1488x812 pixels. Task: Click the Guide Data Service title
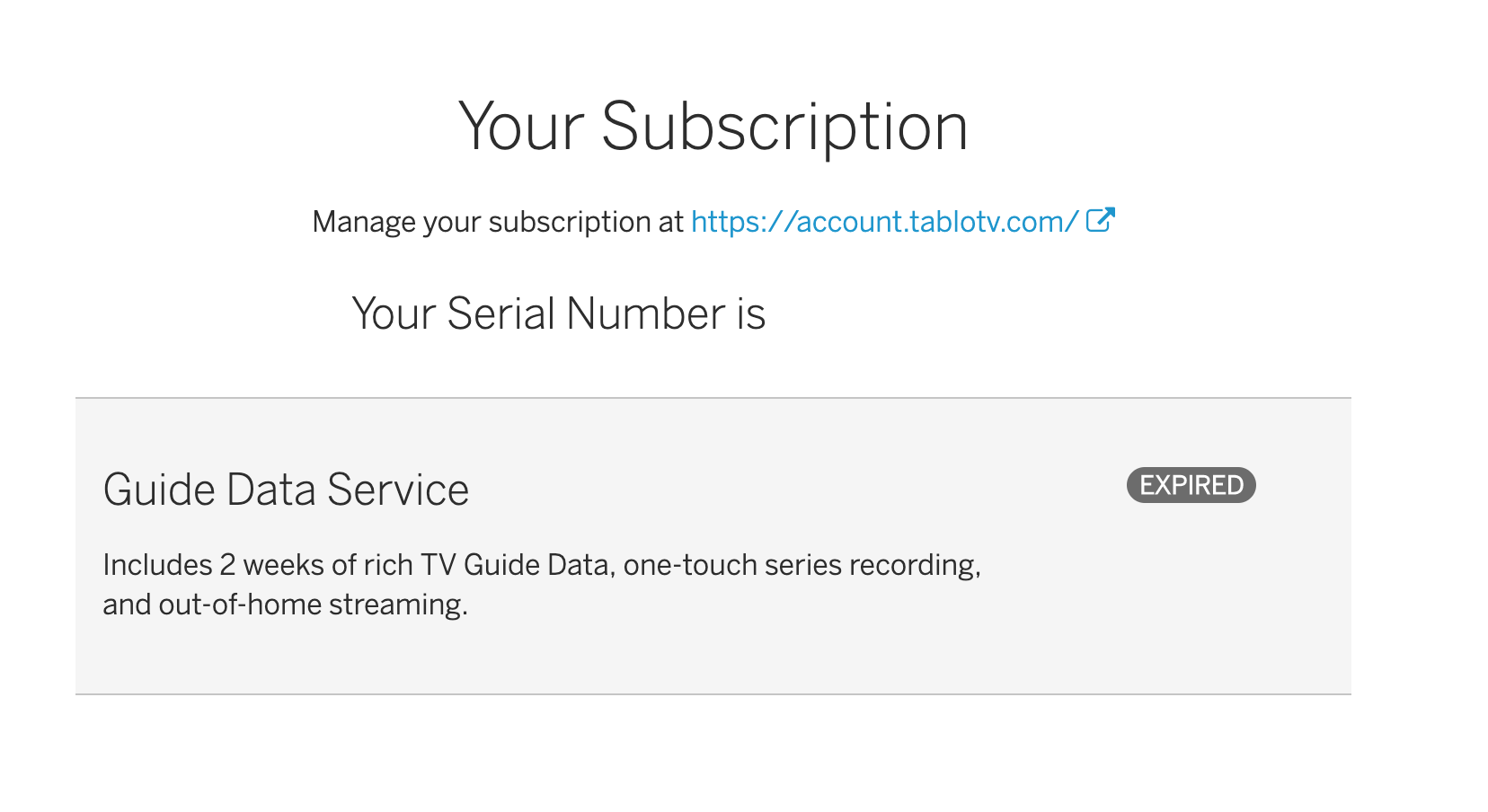point(286,490)
